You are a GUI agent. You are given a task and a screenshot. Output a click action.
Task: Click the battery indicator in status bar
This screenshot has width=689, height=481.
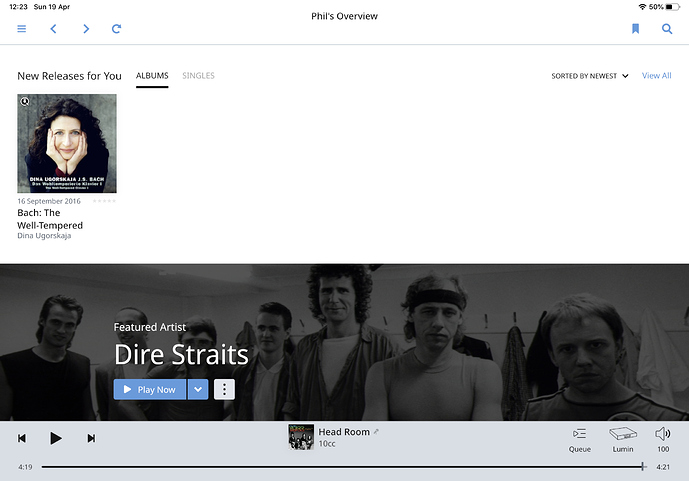672,7
